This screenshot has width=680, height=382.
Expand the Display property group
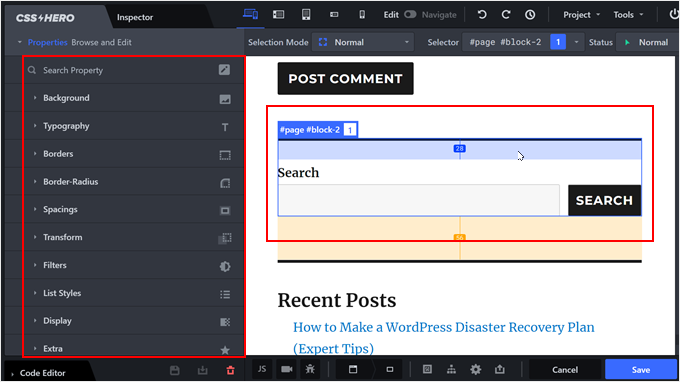coord(57,321)
